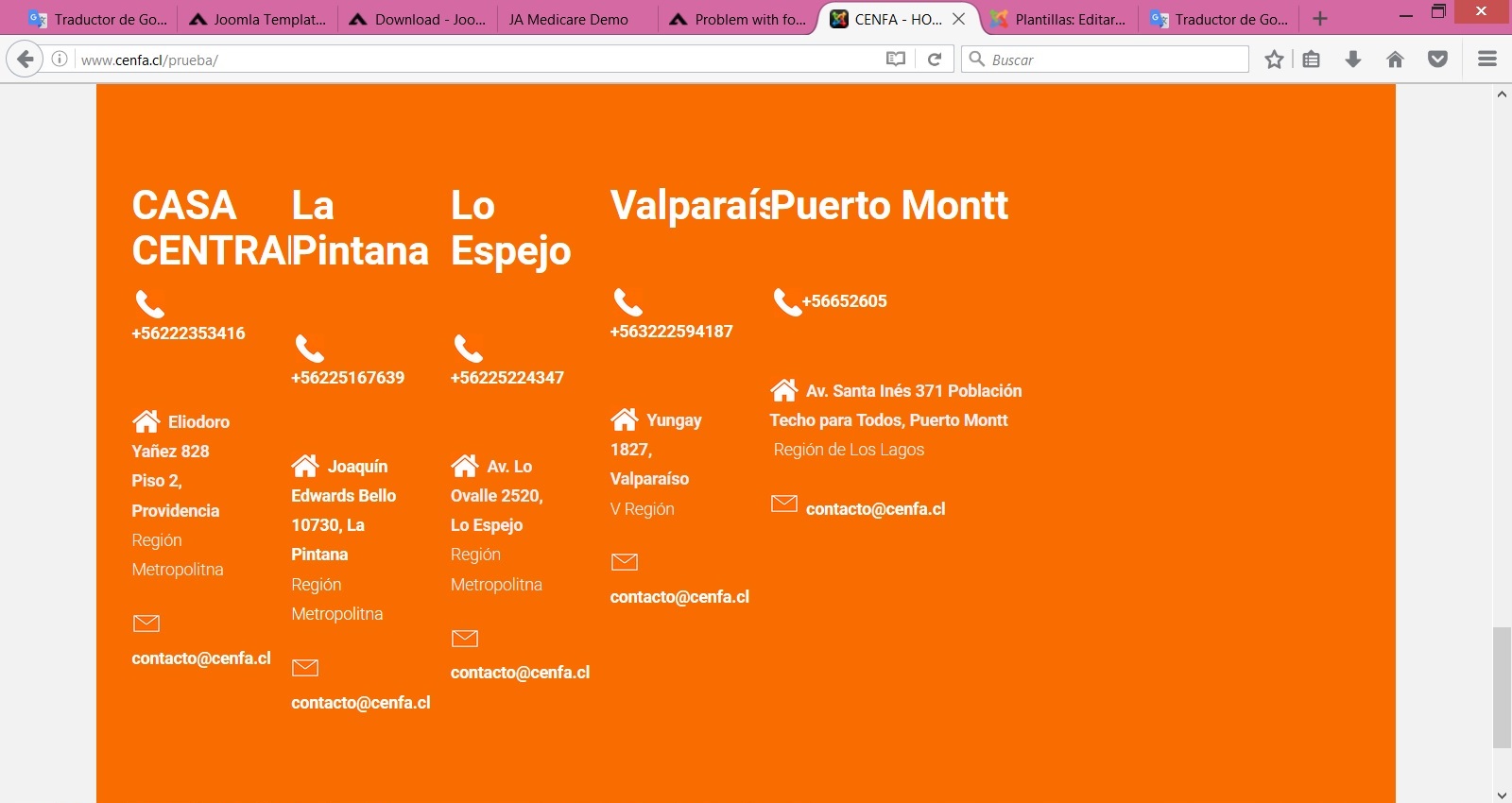Screen dimensions: 1512x803
Task: Click the Lo Espejo heading
Action: click(511, 228)
